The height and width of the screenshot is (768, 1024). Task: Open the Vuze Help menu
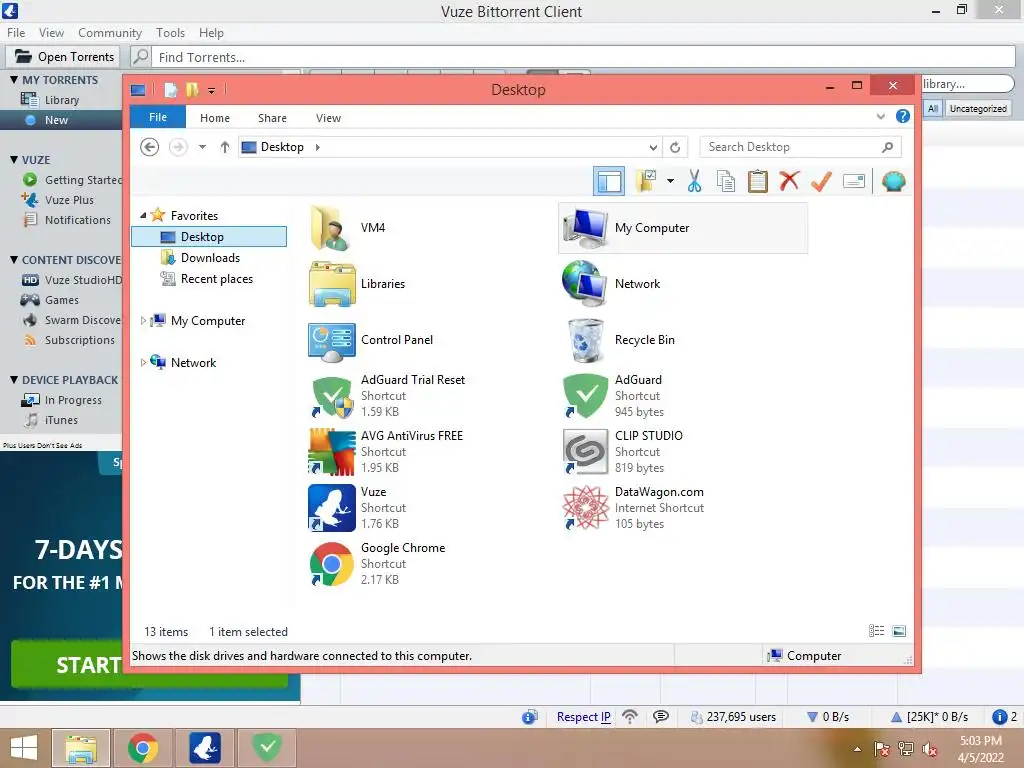tap(211, 33)
